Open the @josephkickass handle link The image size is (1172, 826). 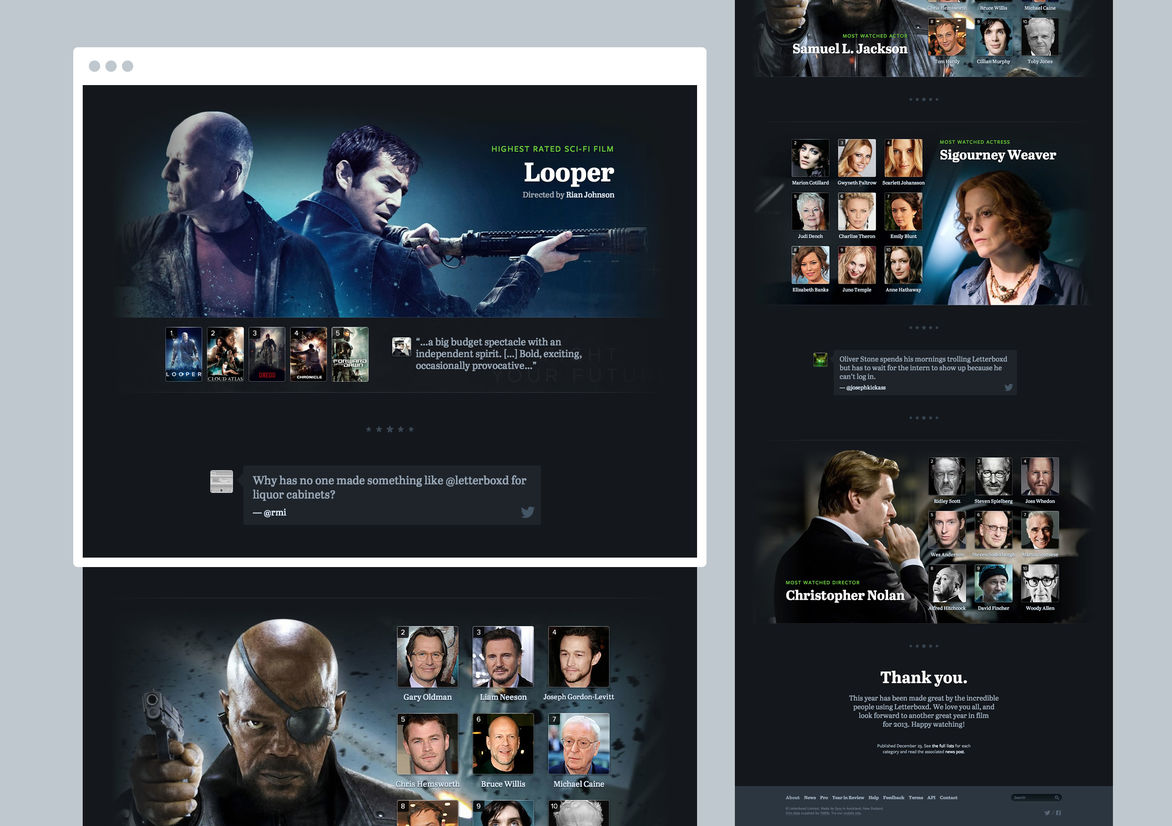pyautogui.click(x=866, y=387)
